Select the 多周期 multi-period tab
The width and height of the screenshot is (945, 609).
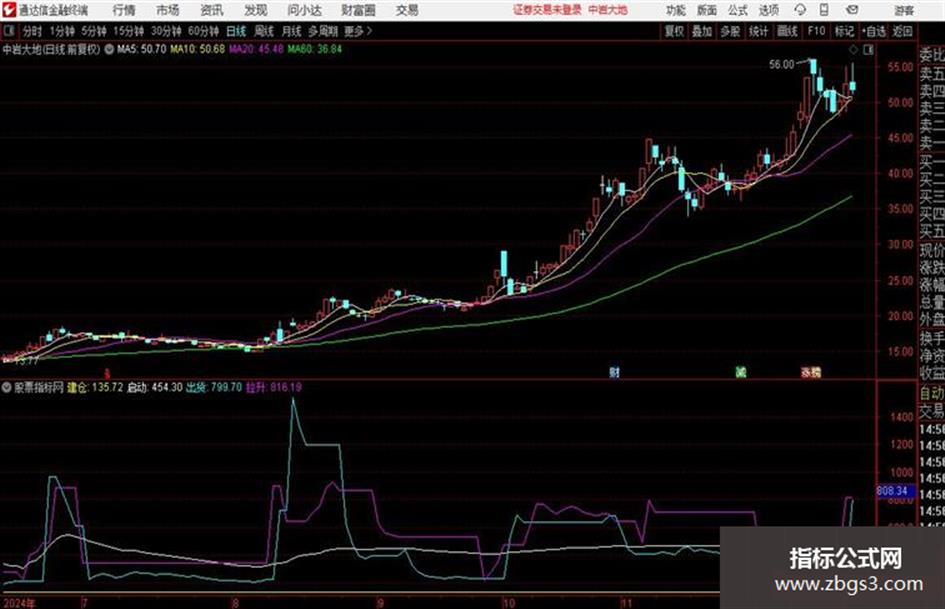point(323,31)
